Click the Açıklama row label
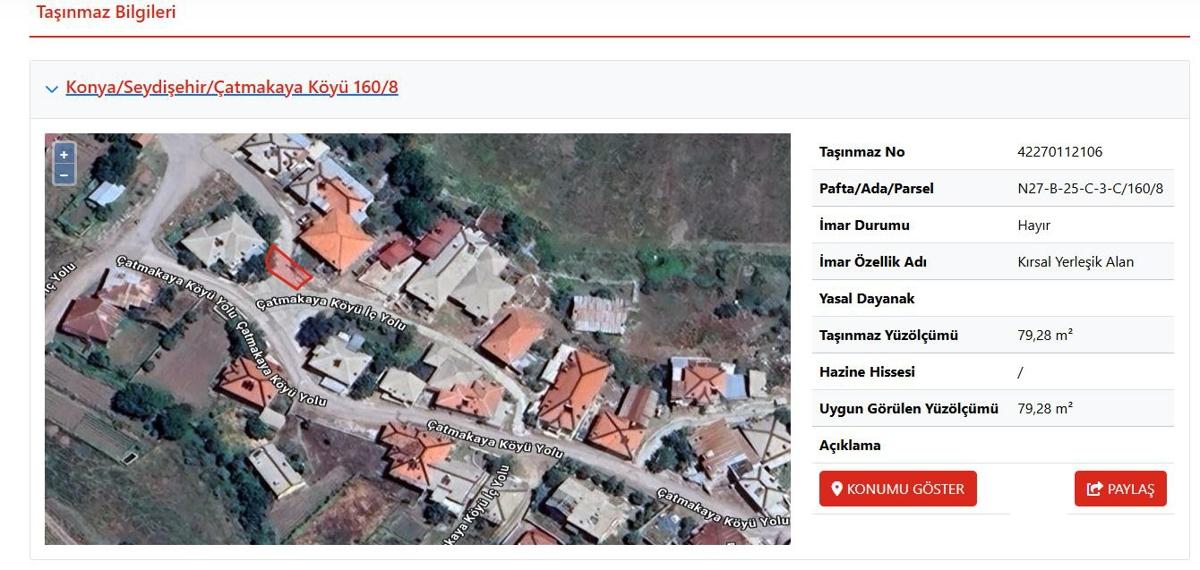 click(x=849, y=445)
